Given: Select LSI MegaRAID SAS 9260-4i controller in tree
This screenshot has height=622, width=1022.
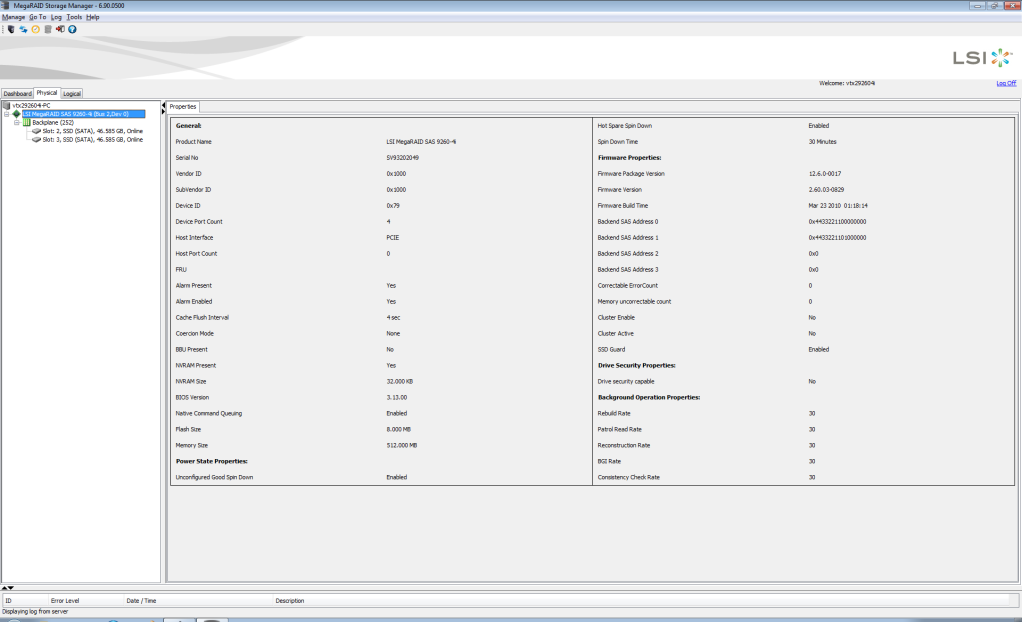Looking at the screenshot, I should pyautogui.click(x=83, y=114).
